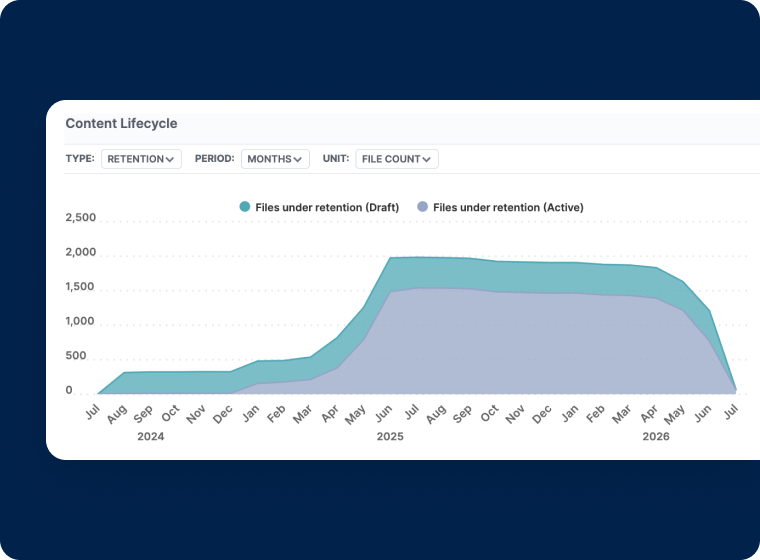The image size is (760, 560).
Task: Click the chevron arrow next to File Count
Action: 427,159
